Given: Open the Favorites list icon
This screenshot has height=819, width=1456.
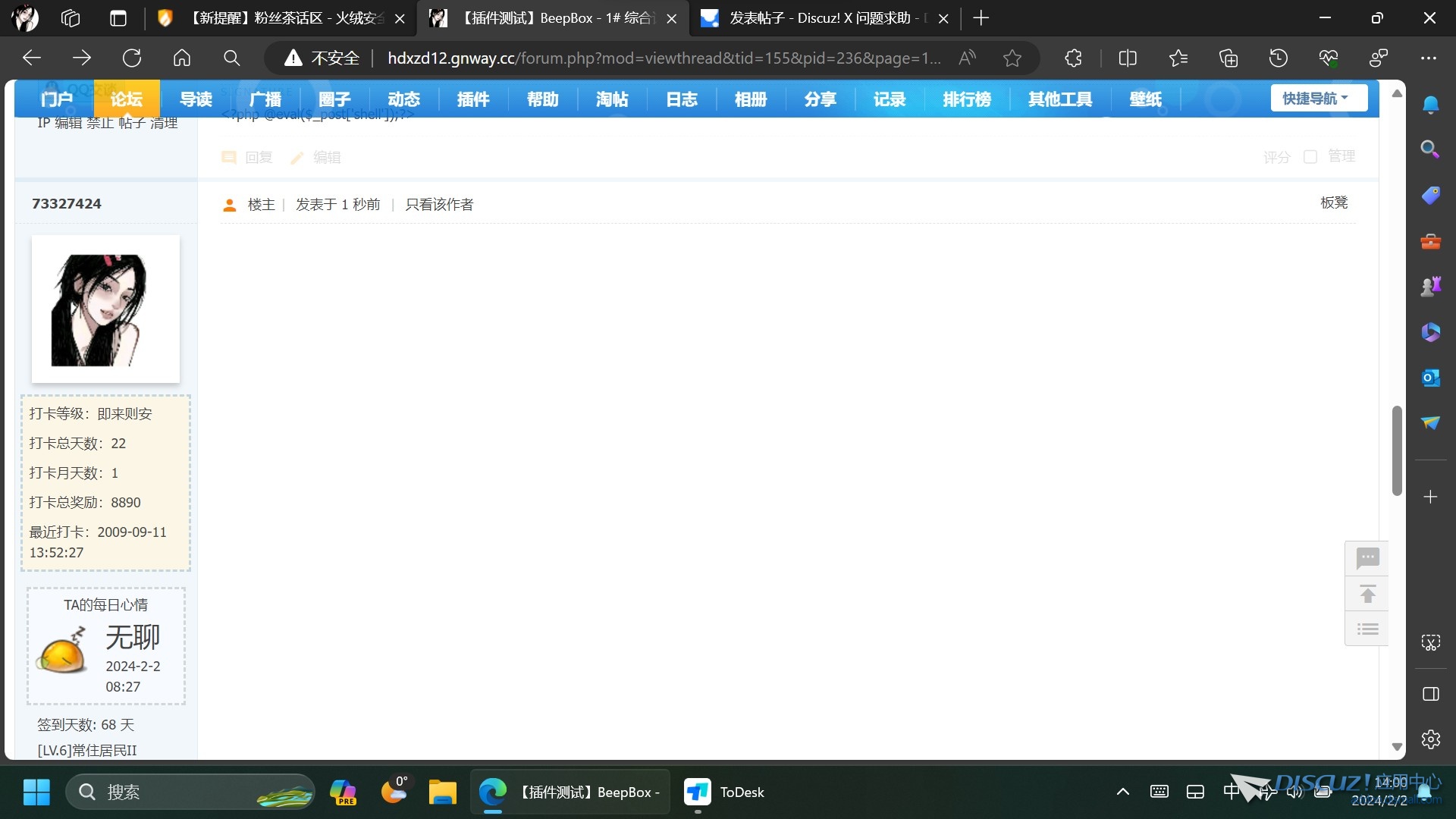Looking at the screenshot, I should point(1178,58).
